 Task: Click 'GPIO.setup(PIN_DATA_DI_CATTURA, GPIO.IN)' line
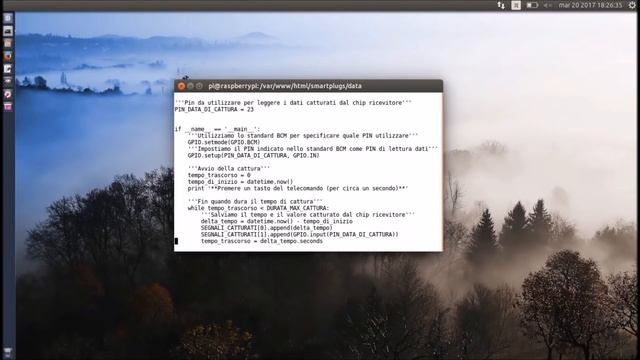[x=253, y=156]
